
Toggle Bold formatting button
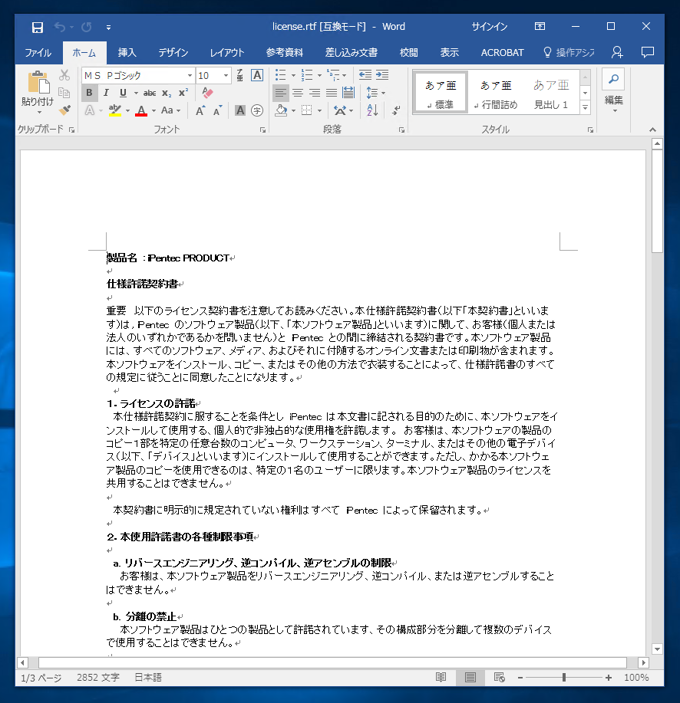point(89,93)
